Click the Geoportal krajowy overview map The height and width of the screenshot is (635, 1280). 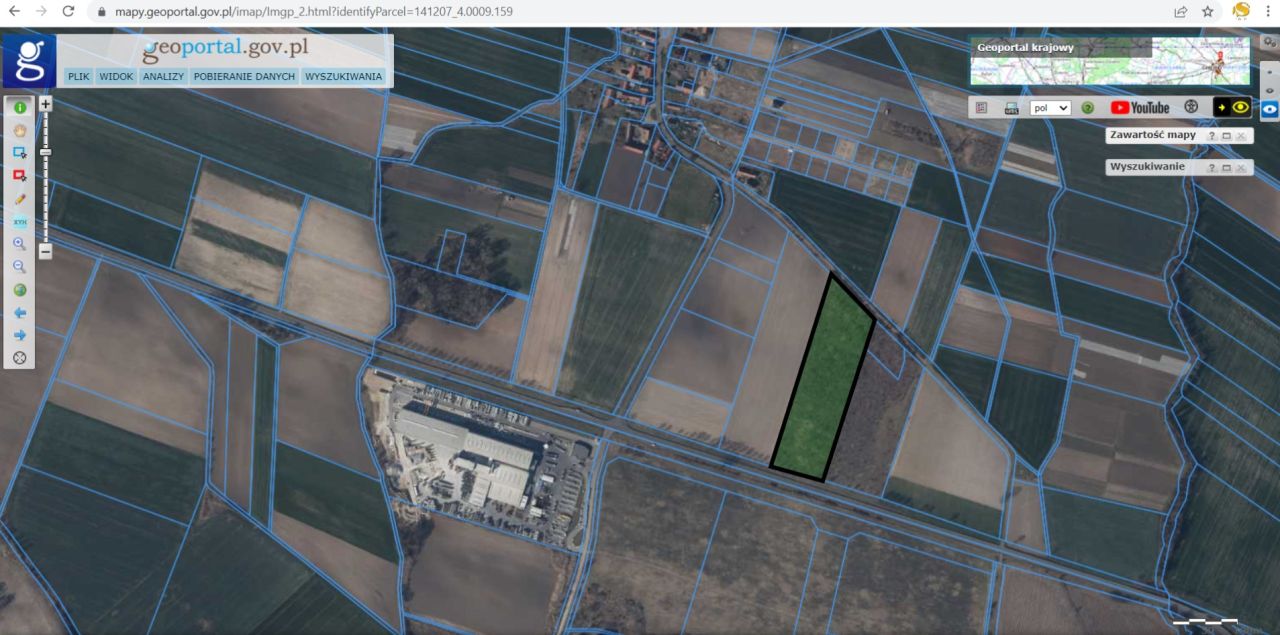tap(1110, 61)
